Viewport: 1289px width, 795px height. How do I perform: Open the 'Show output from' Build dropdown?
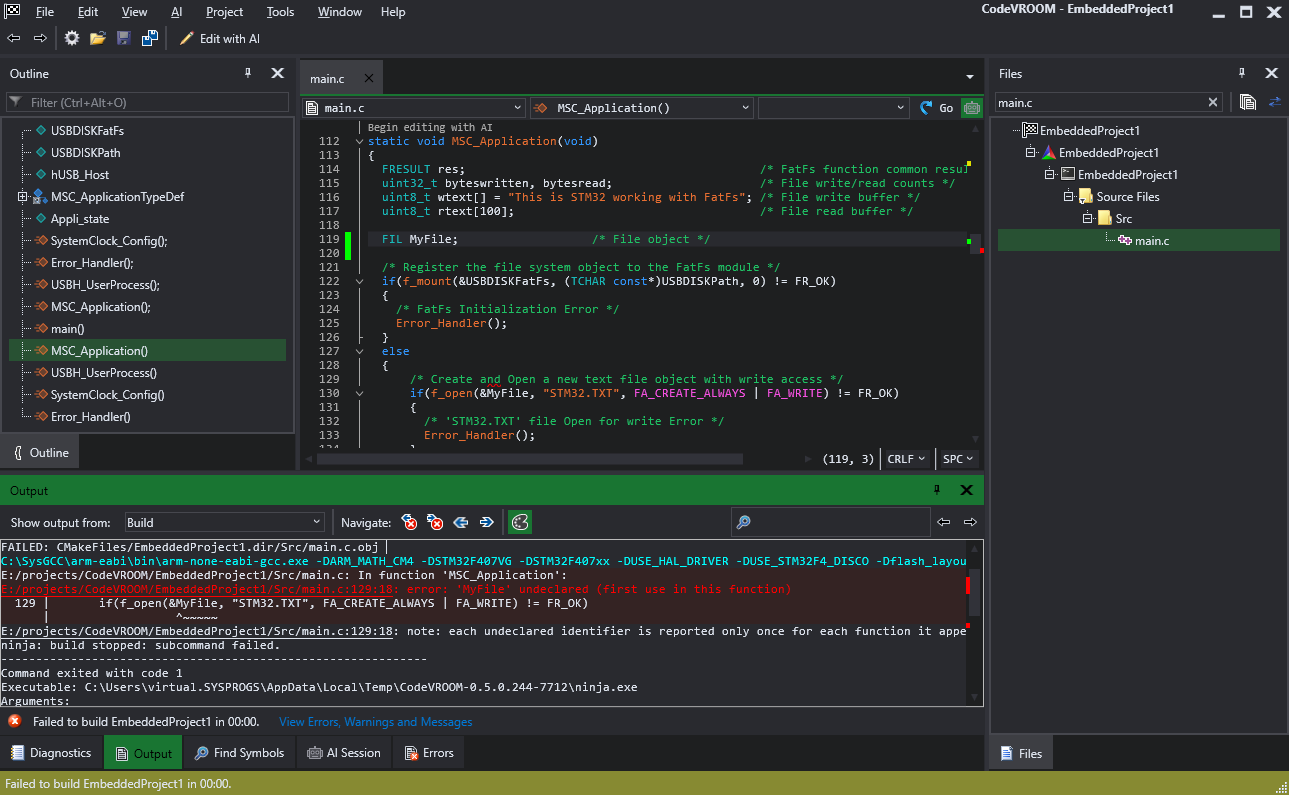(x=225, y=522)
